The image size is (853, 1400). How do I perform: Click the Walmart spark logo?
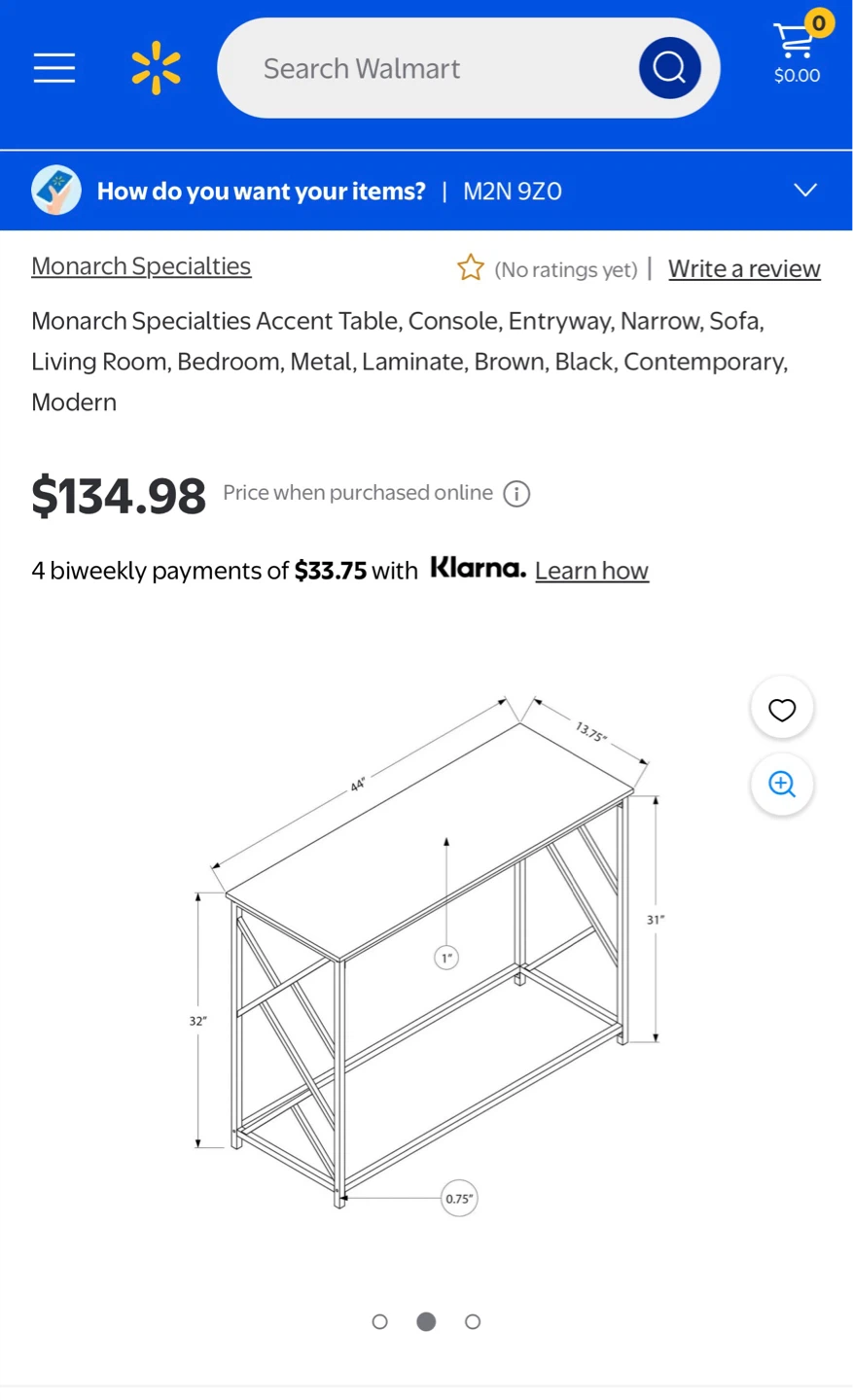tap(156, 68)
